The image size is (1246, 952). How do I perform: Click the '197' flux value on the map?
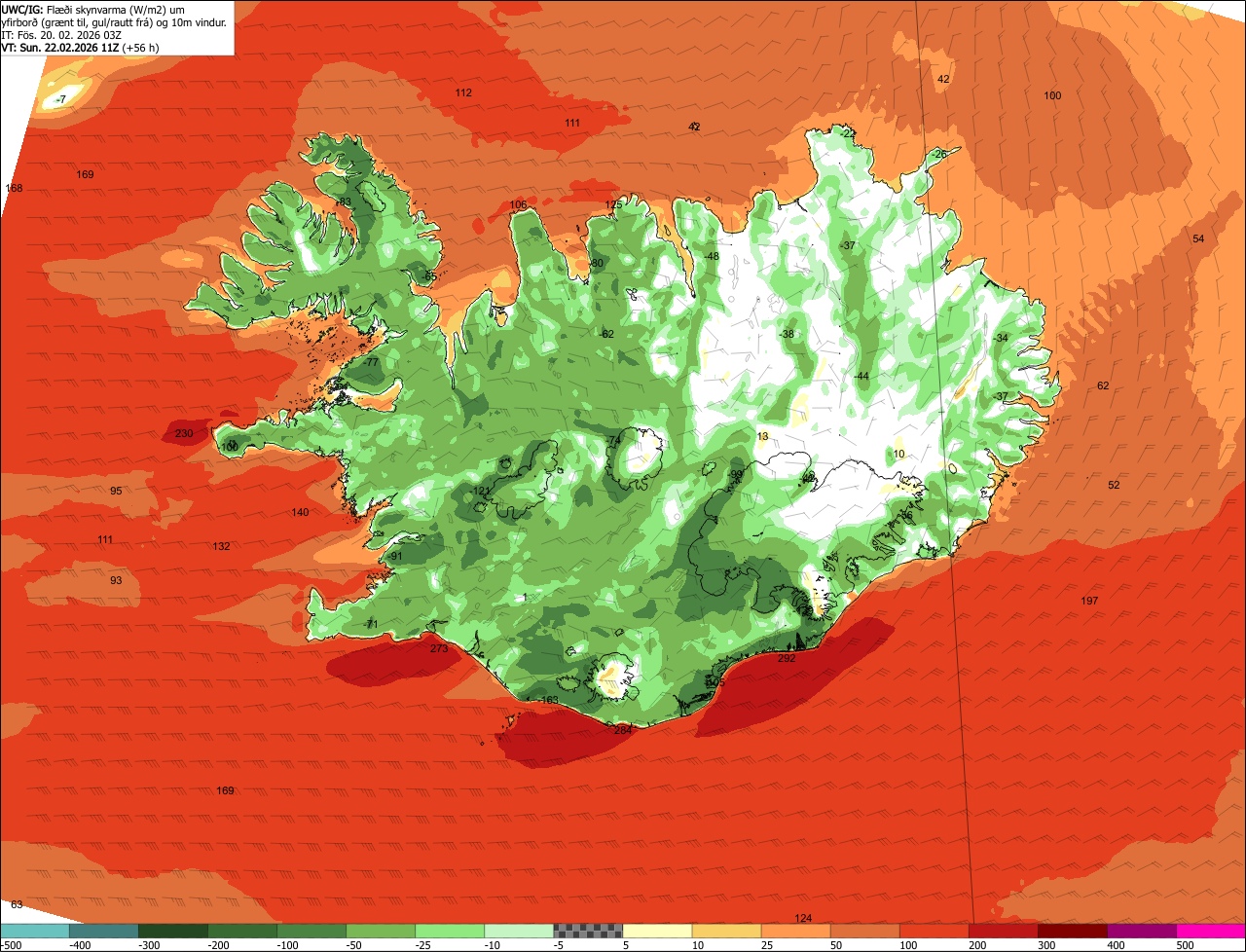1089,601
